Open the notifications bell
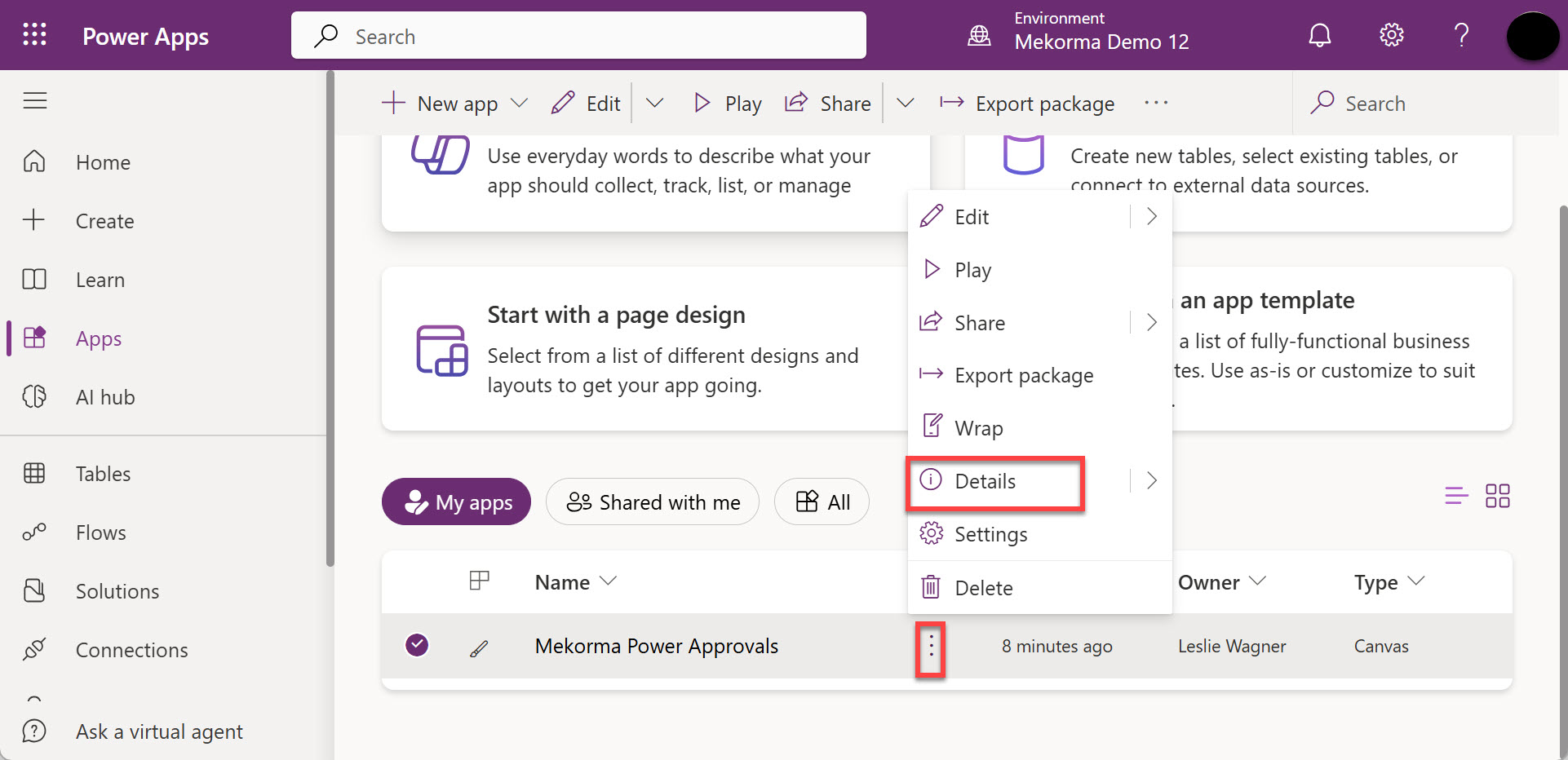 tap(1319, 35)
